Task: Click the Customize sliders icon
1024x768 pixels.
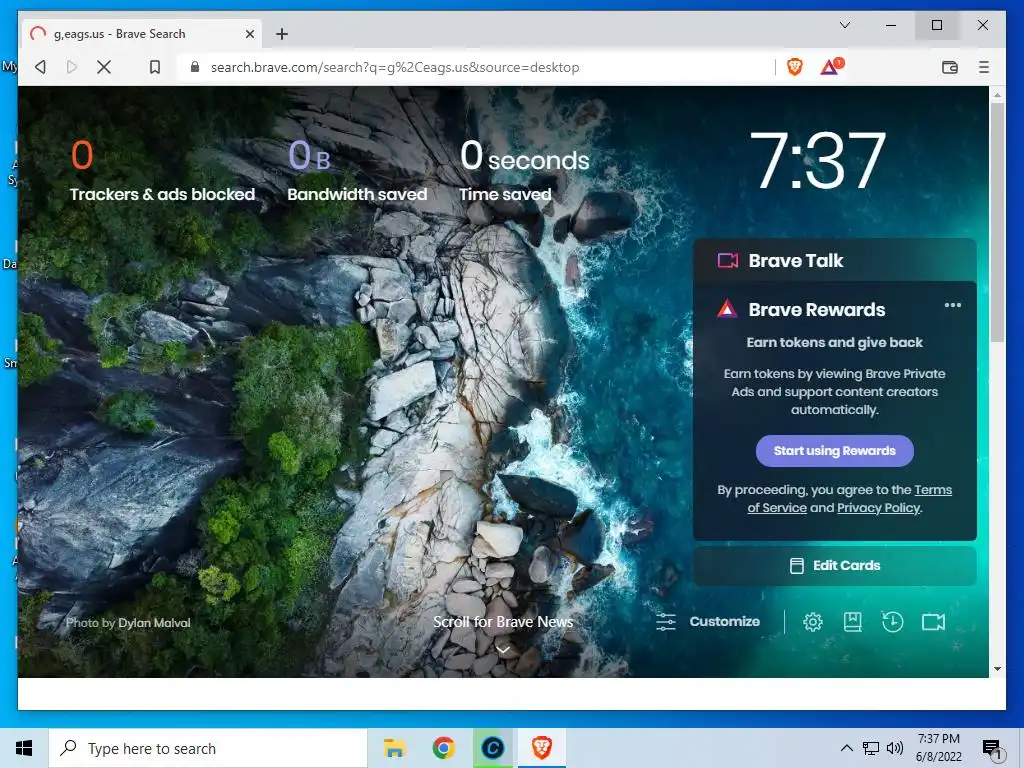Action: pos(666,622)
